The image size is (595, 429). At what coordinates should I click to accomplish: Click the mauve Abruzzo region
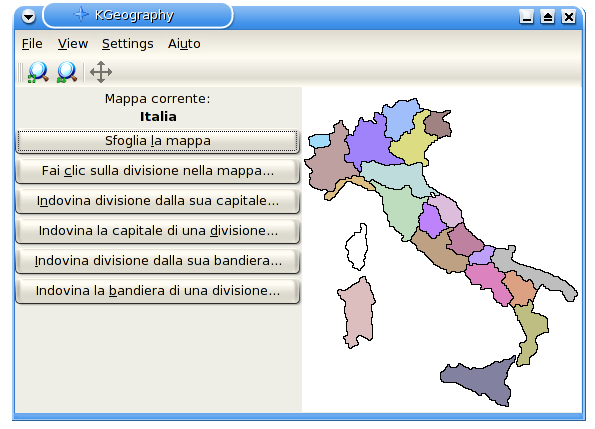[464, 240]
